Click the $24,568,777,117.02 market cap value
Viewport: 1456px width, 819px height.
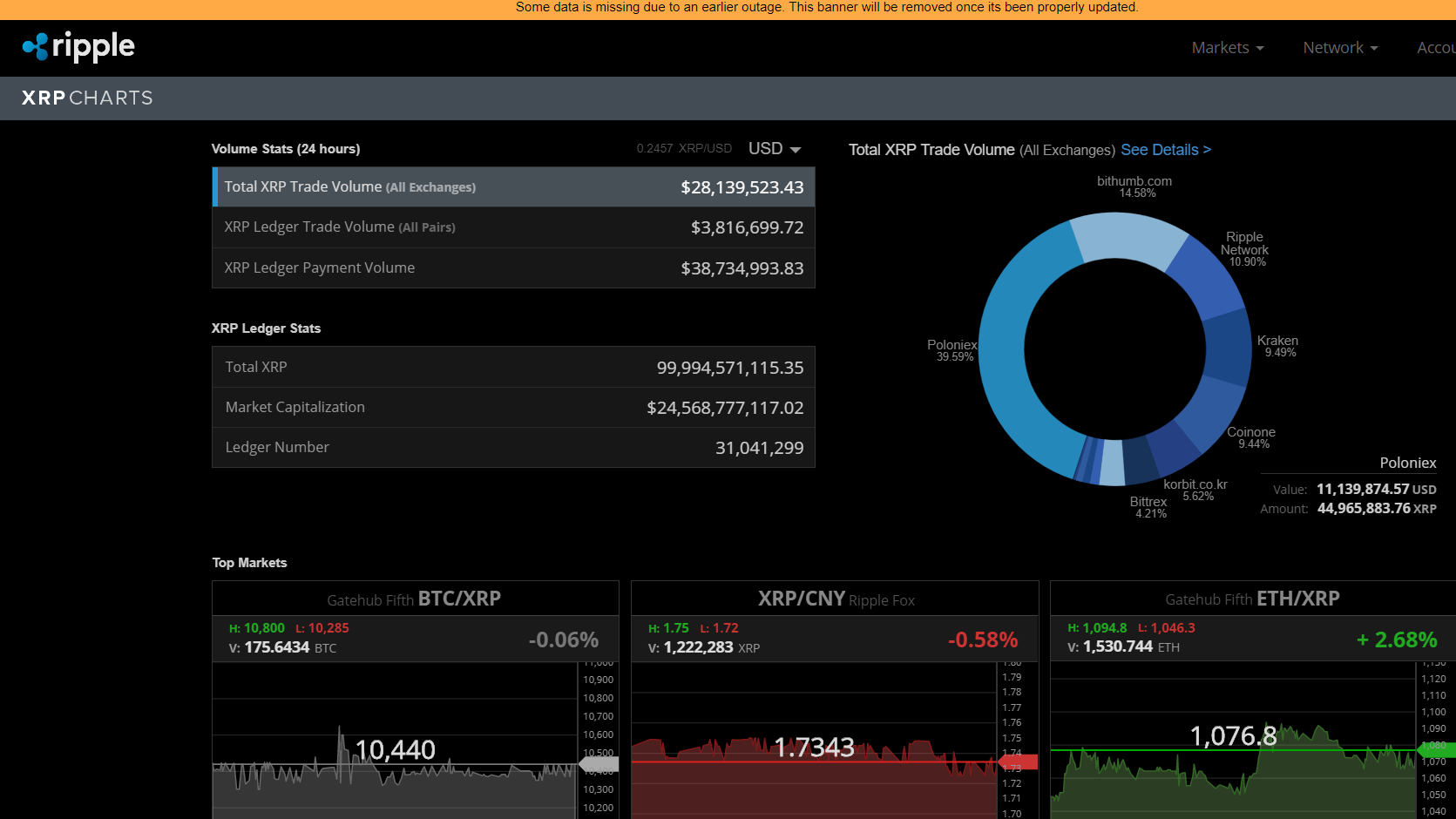(725, 408)
